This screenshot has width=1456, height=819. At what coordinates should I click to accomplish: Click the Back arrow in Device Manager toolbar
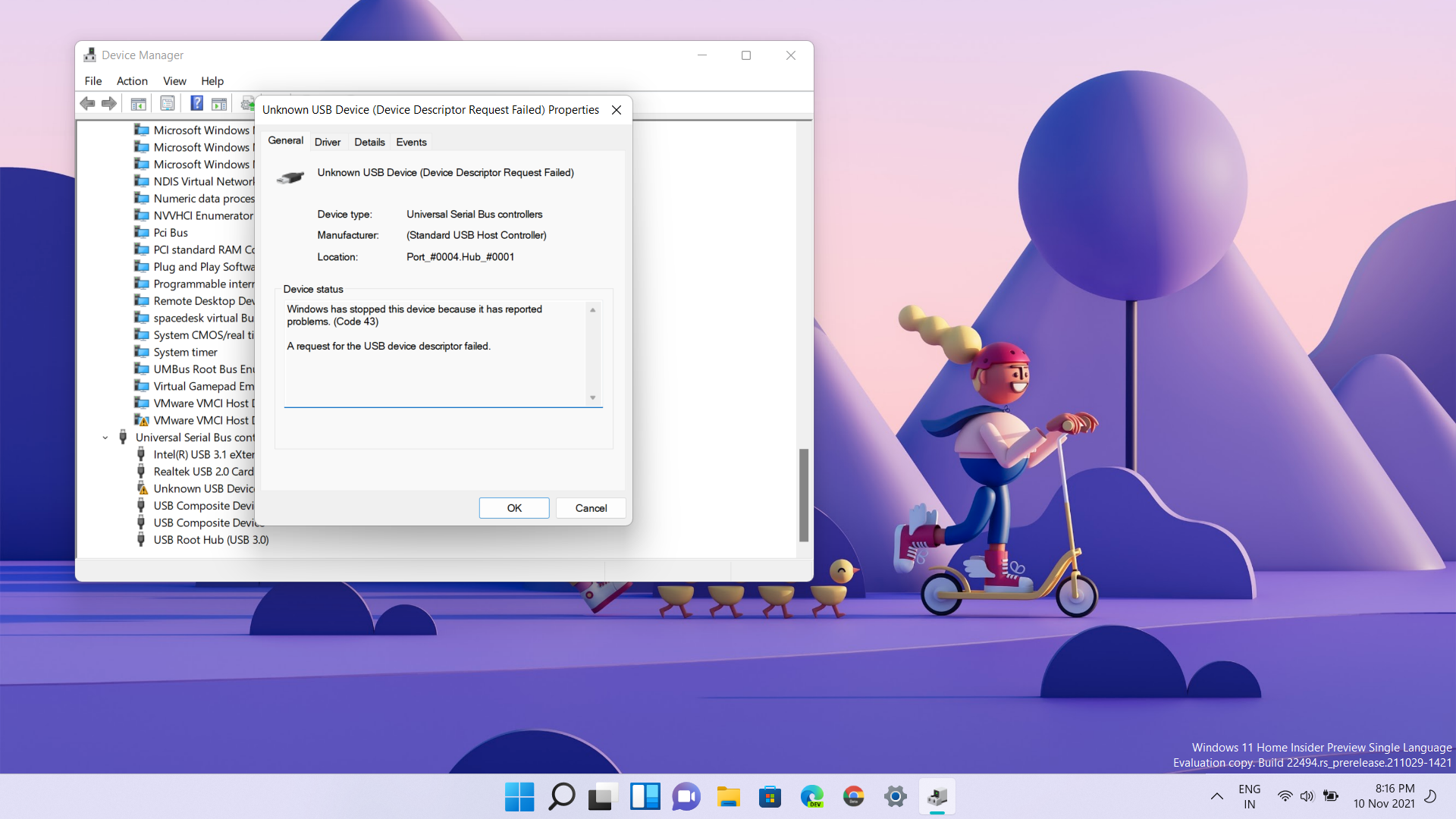[x=88, y=104]
